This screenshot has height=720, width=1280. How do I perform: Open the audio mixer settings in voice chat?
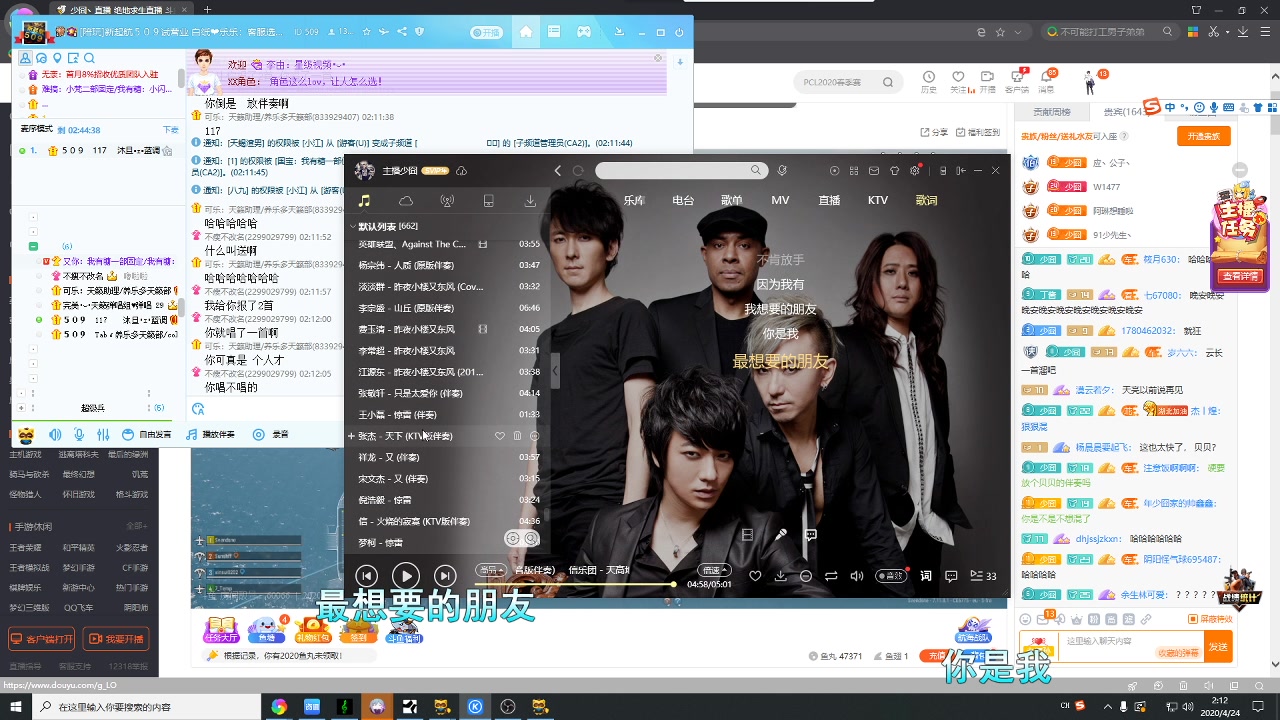102,435
